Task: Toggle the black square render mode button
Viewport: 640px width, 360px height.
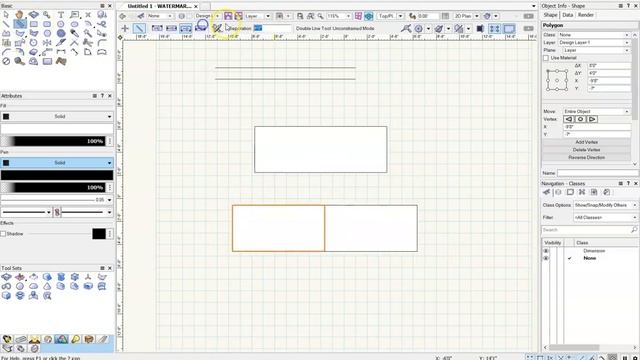Action: tap(480, 29)
